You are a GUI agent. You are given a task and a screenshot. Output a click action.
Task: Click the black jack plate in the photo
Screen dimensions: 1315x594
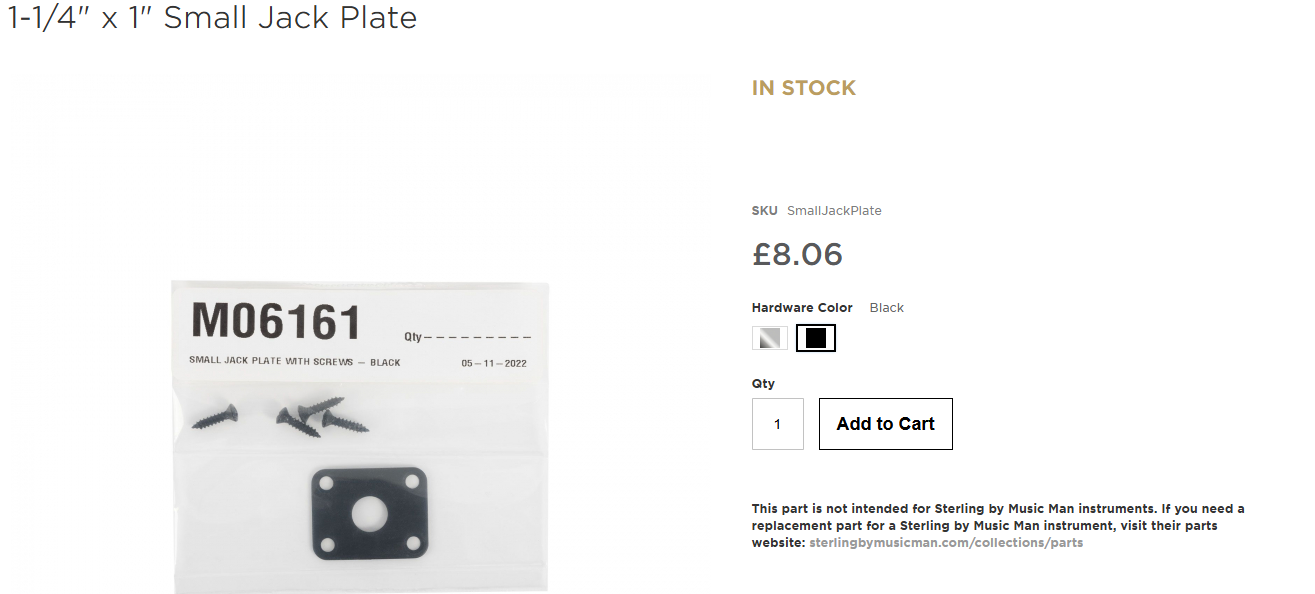coord(369,512)
